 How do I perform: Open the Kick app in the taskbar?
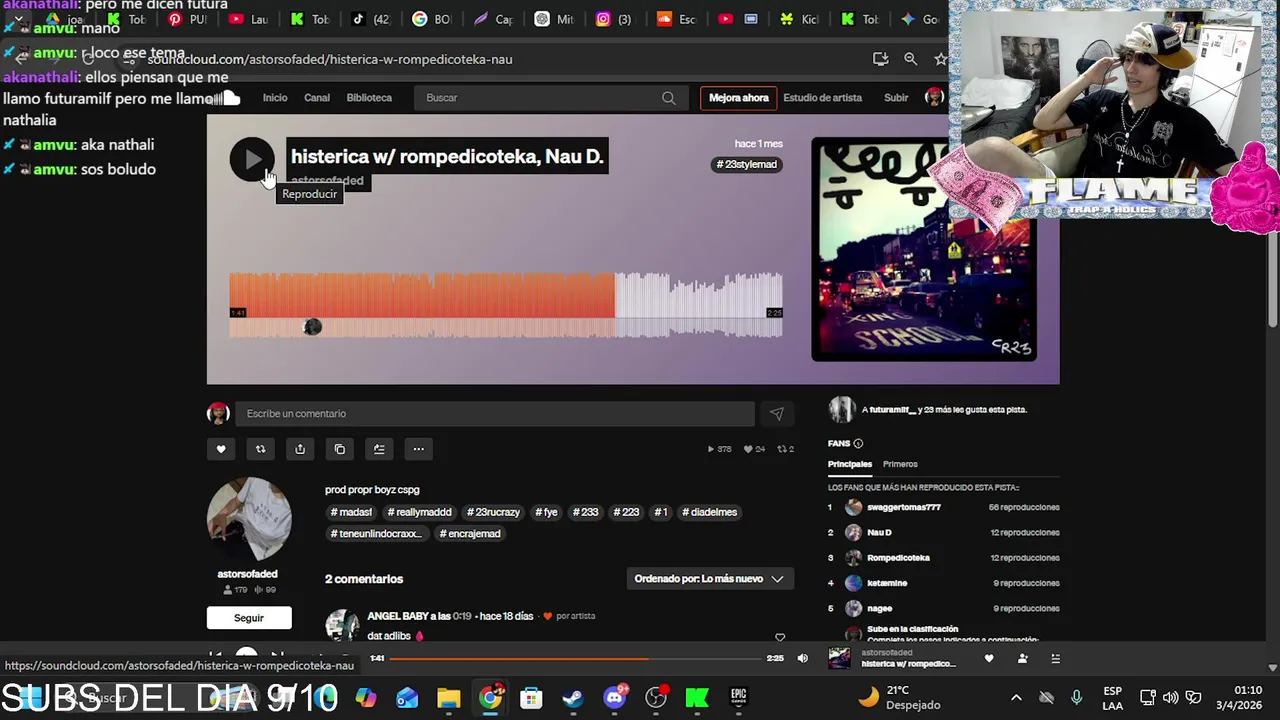[x=697, y=697]
